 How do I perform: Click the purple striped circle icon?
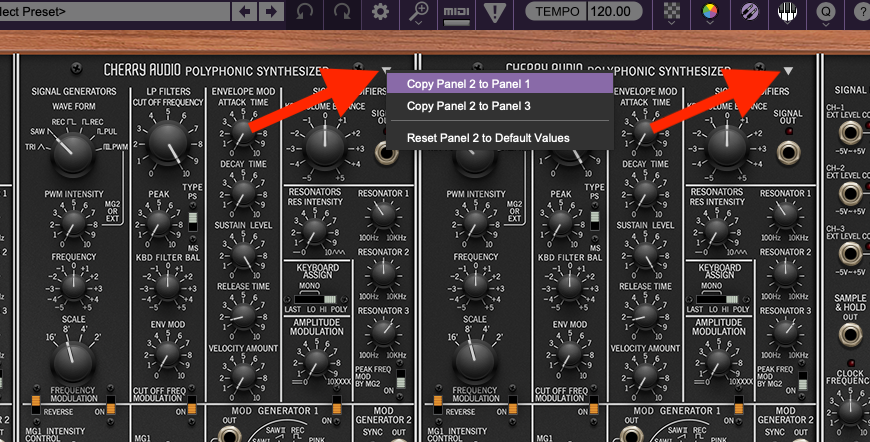[749, 12]
